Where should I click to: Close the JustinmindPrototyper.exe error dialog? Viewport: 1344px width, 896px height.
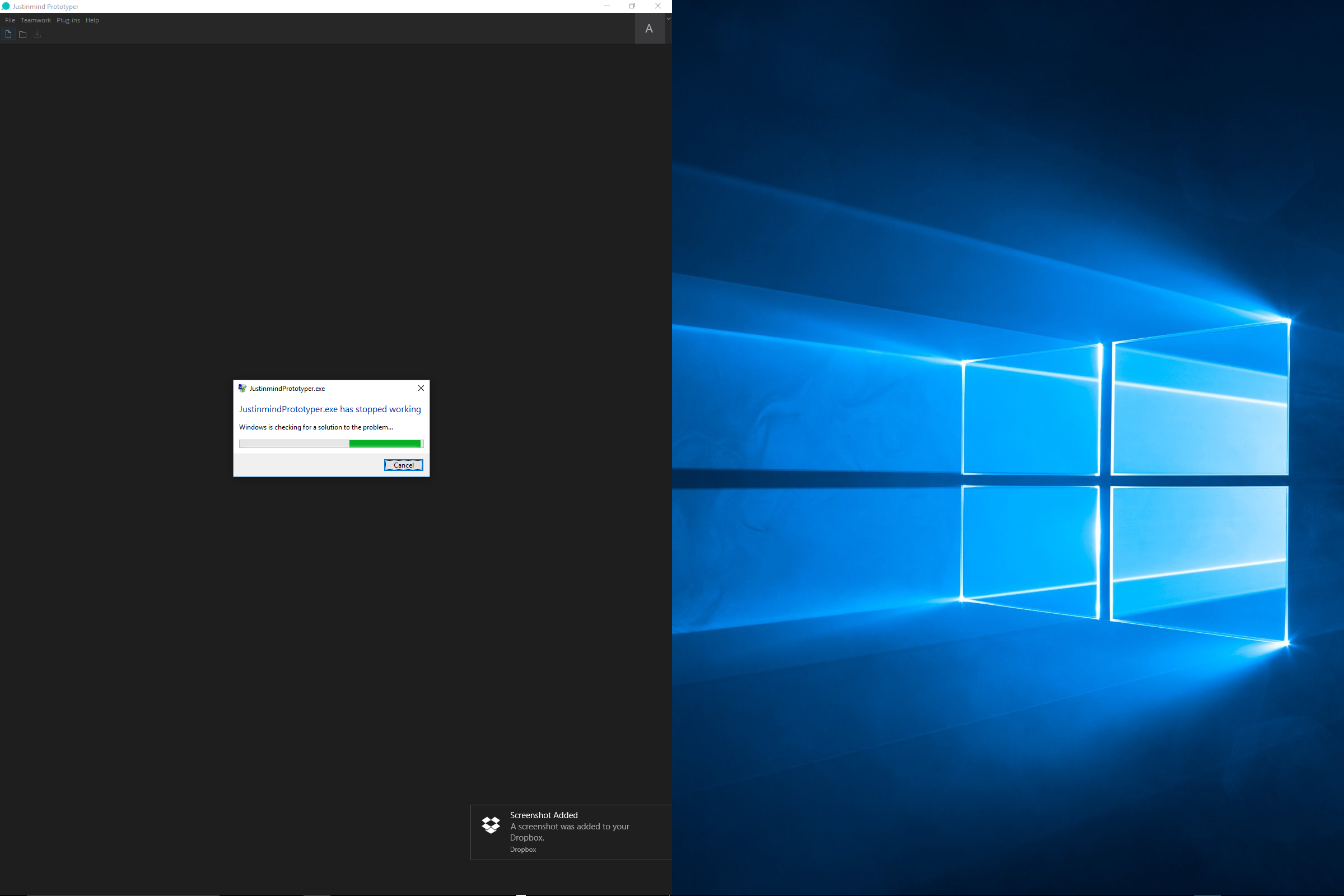coord(421,388)
